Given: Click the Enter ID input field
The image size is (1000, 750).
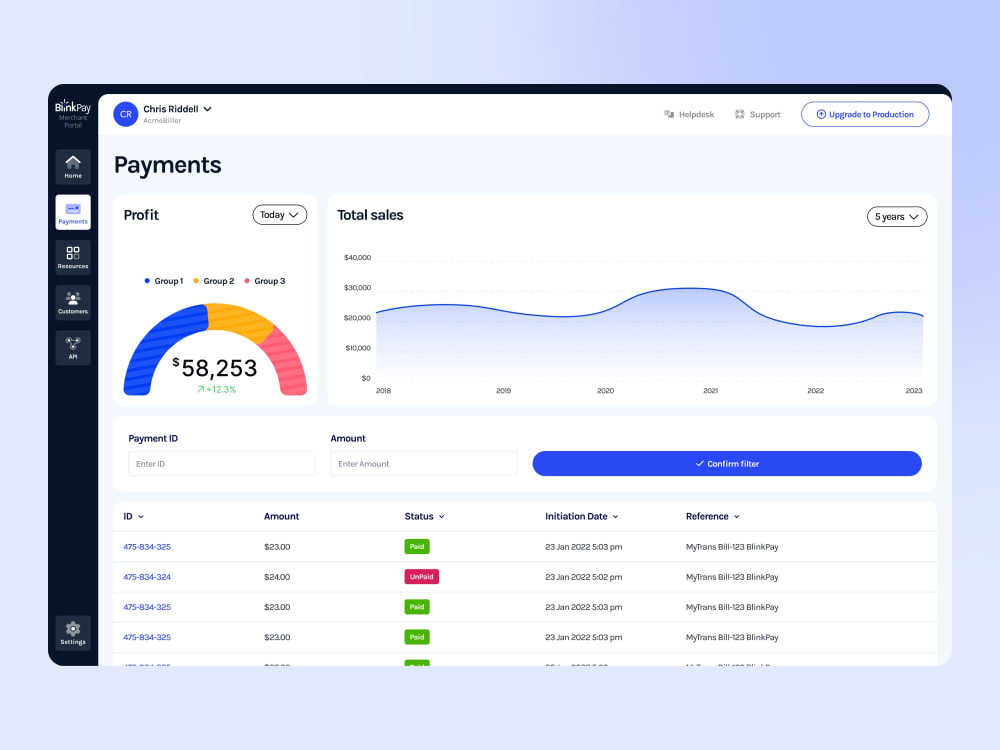Looking at the screenshot, I should coord(221,464).
